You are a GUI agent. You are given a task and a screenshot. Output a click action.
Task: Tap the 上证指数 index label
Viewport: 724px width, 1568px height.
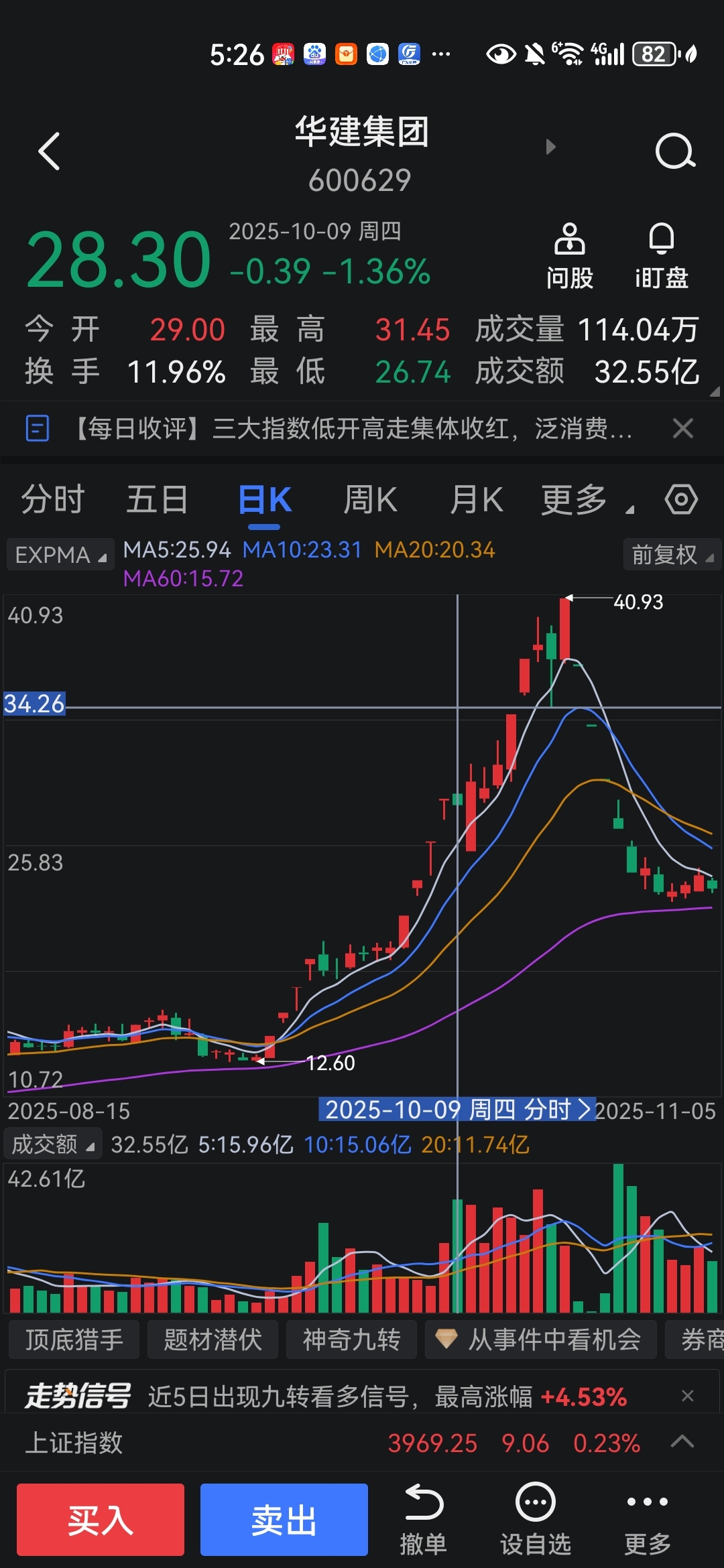[x=74, y=1442]
